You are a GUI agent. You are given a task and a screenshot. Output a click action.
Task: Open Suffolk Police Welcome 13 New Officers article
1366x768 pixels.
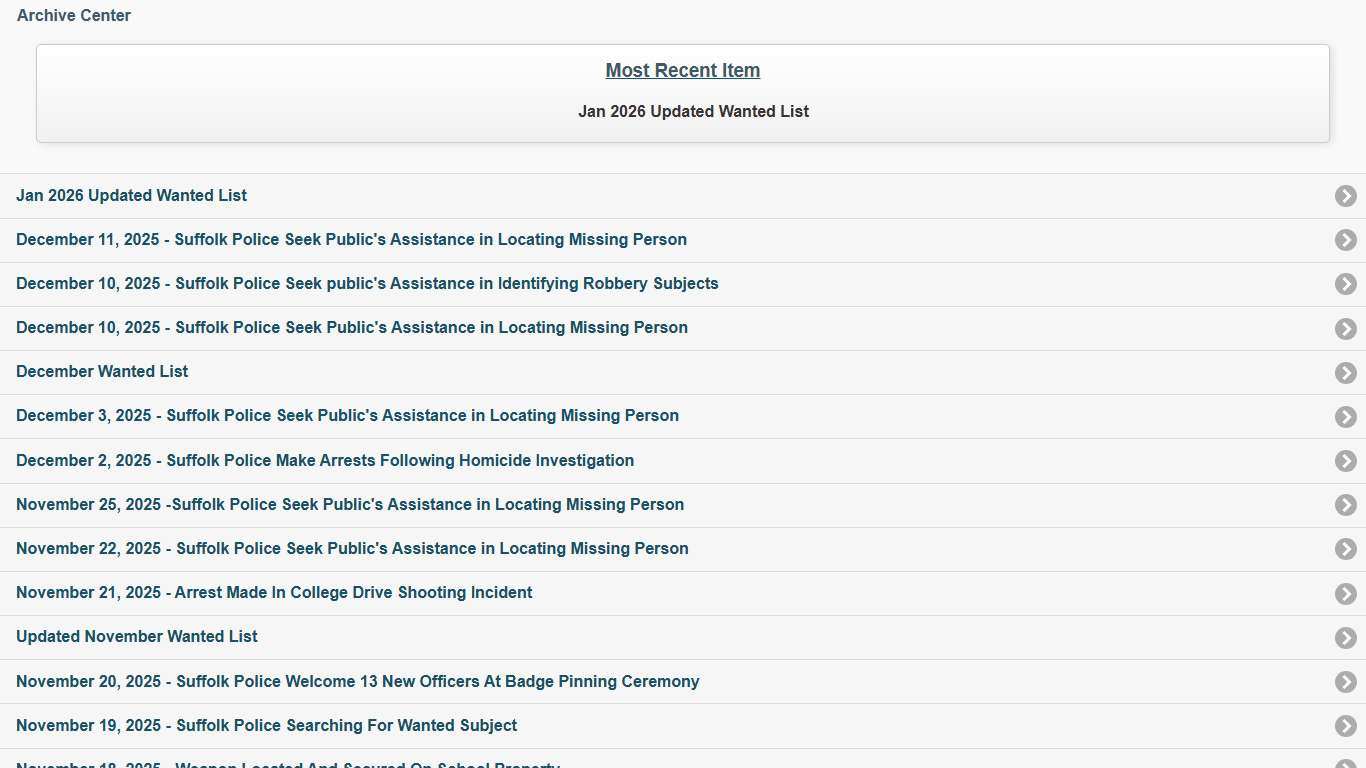point(357,681)
